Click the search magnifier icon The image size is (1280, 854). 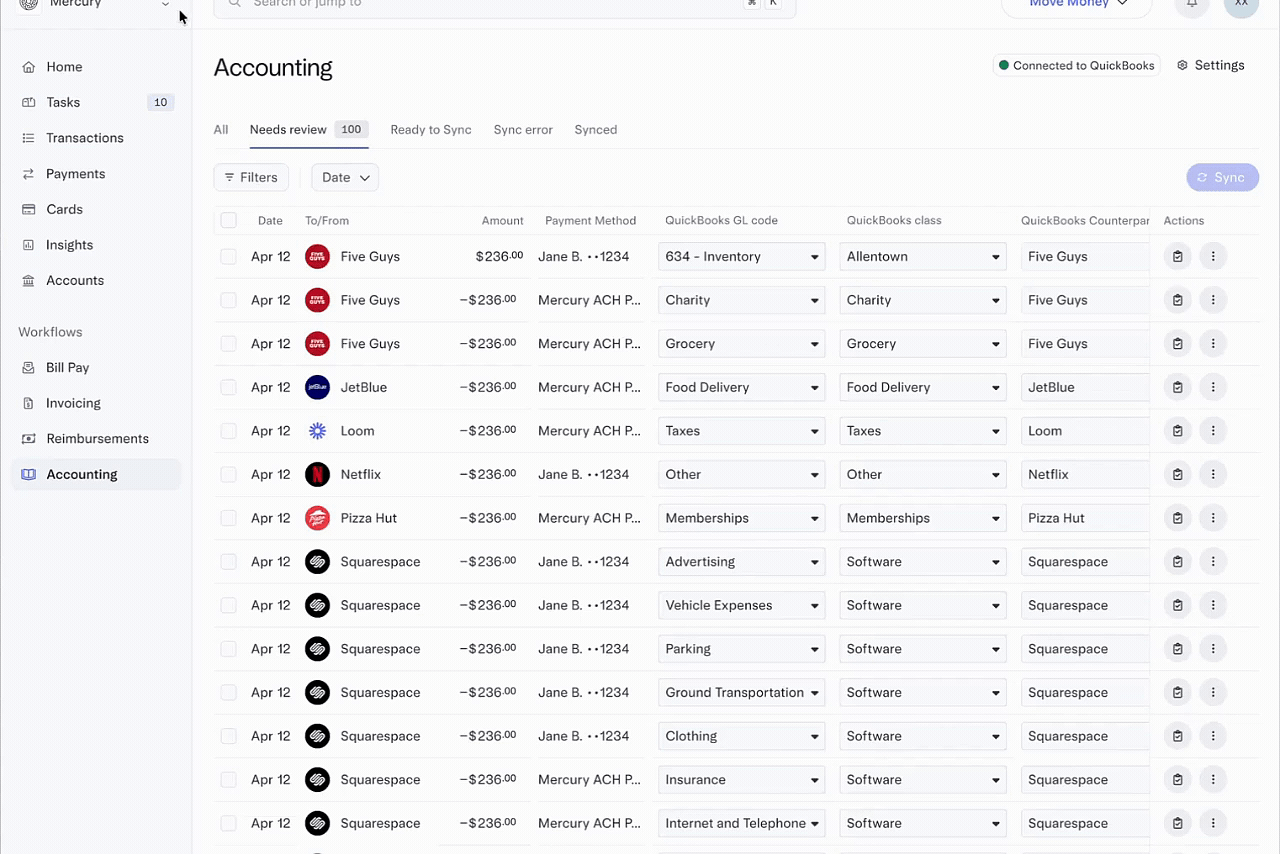234,4
